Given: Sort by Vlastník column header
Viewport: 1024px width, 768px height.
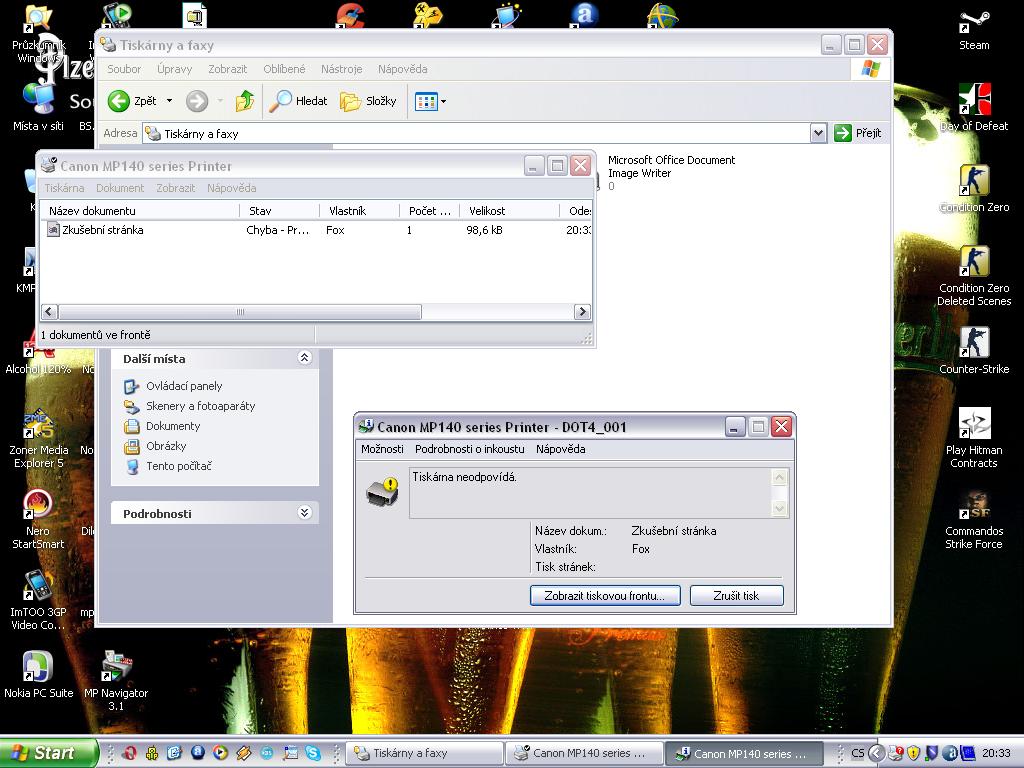Looking at the screenshot, I should [x=359, y=211].
